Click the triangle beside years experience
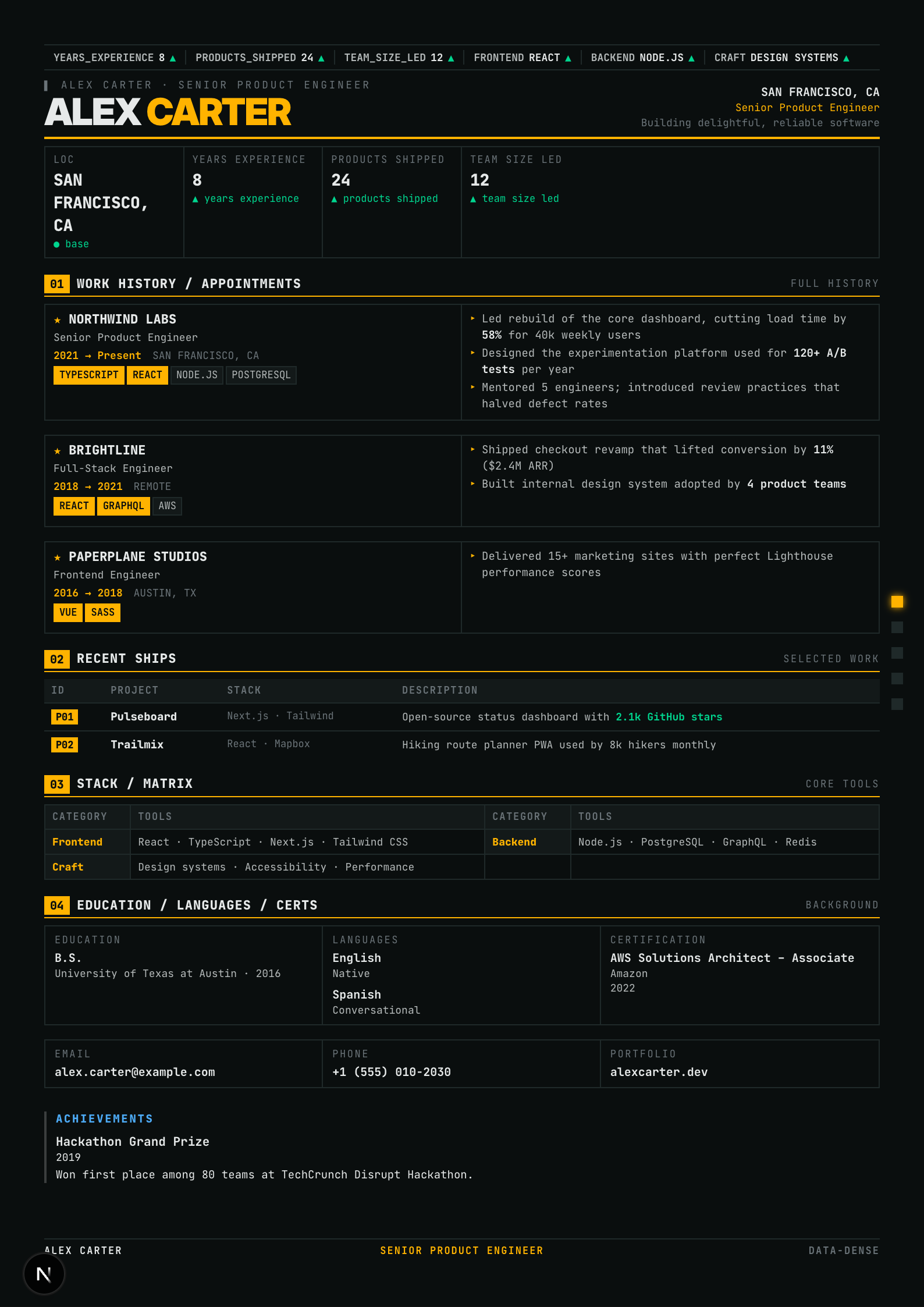 [x=196, y=199]
